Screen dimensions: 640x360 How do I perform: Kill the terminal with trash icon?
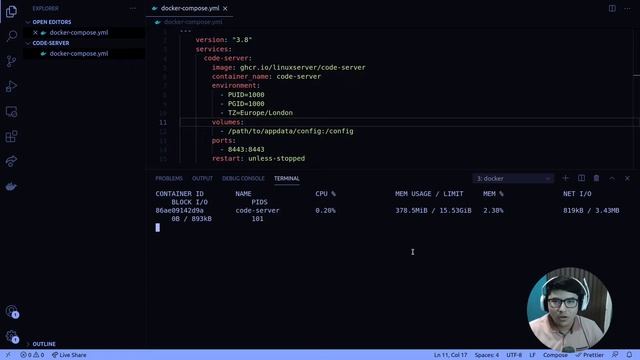[x=596, y=178]
